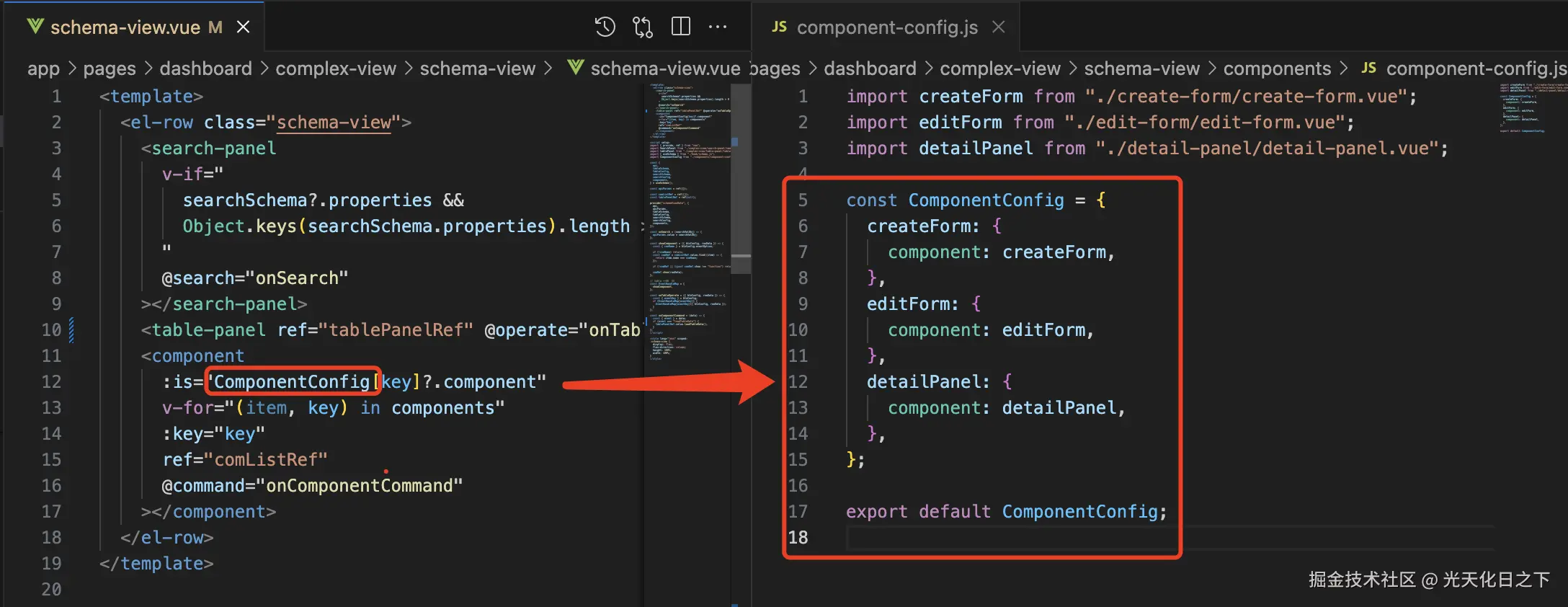Screen dimensions: 1568x607
Task: Click 'editForm:' key on line 9
Action: click(x=913, y=303)
